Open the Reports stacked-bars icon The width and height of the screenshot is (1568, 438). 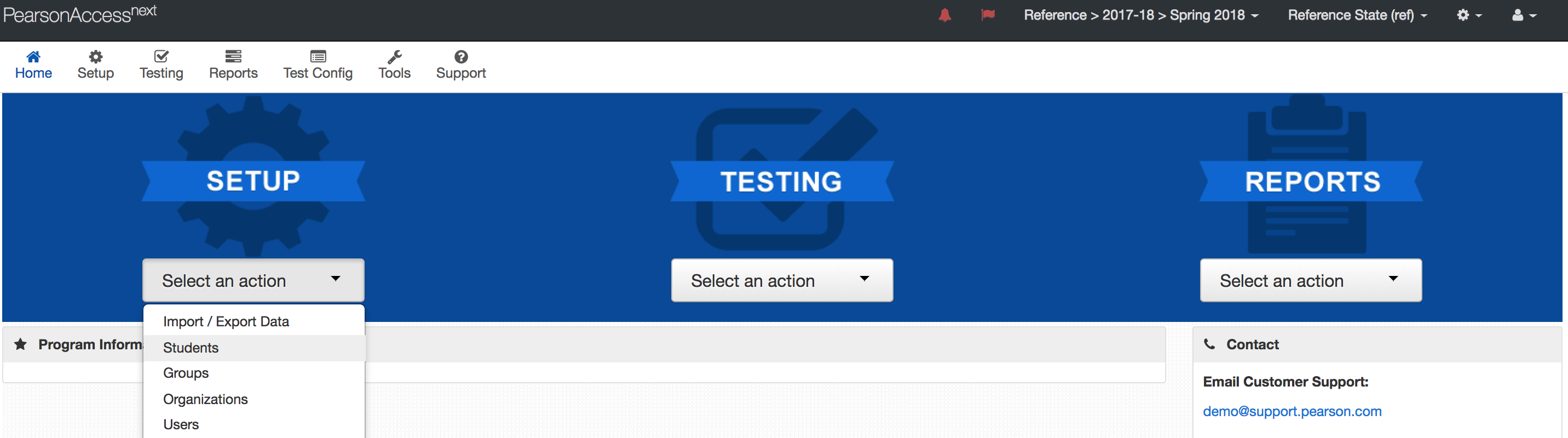pos(233,56)
